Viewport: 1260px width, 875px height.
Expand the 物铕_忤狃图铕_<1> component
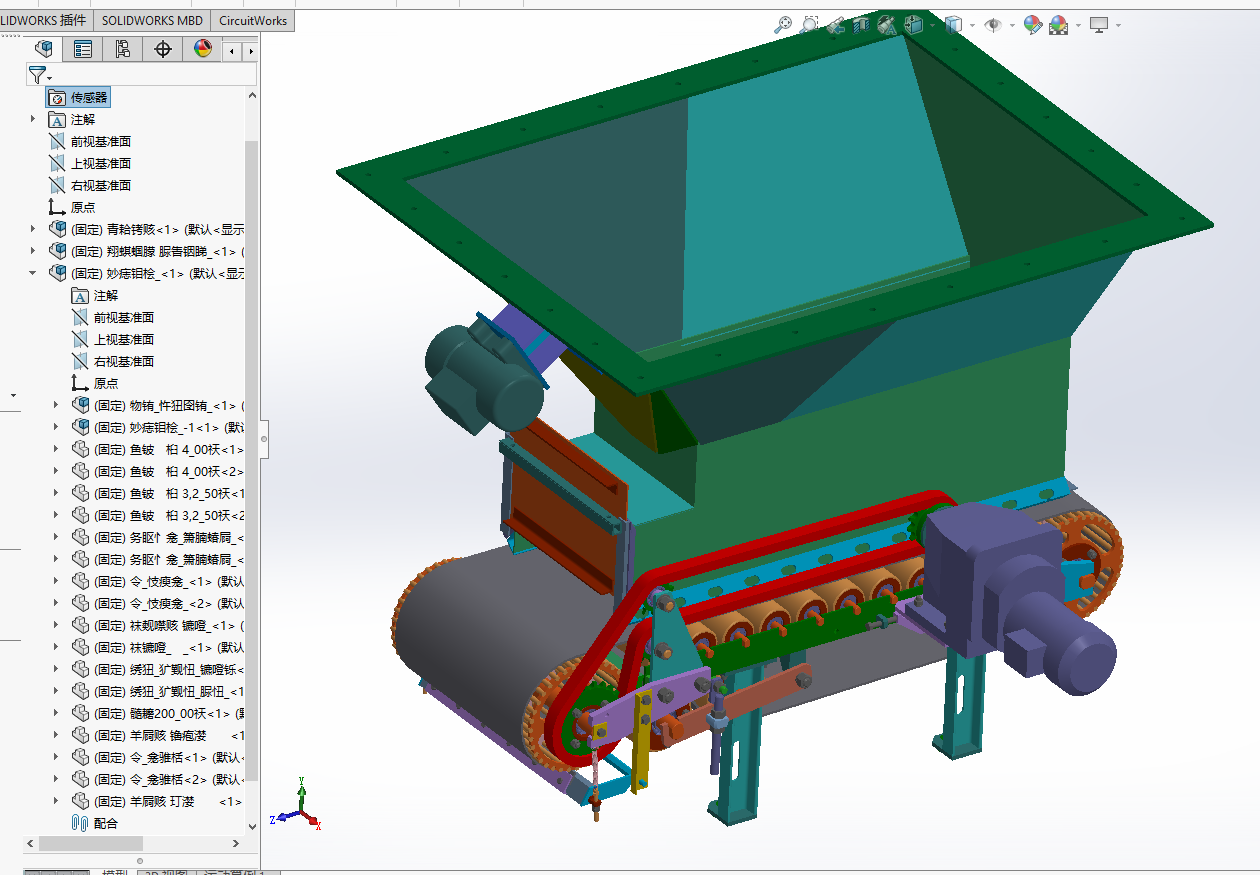[x=56, y=405]
